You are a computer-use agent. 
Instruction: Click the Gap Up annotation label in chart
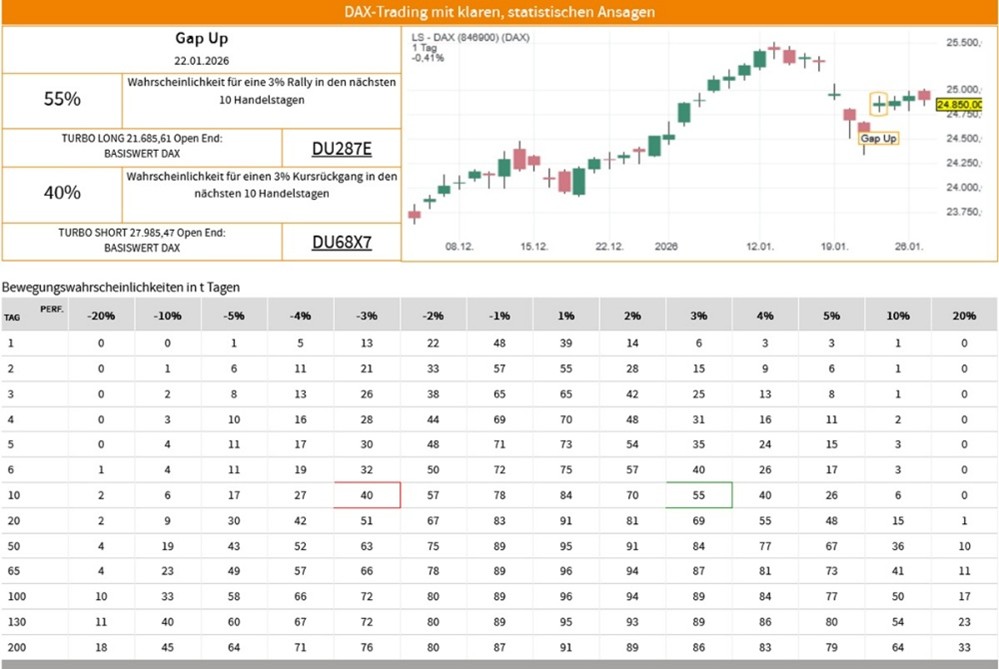pos(878,138)
